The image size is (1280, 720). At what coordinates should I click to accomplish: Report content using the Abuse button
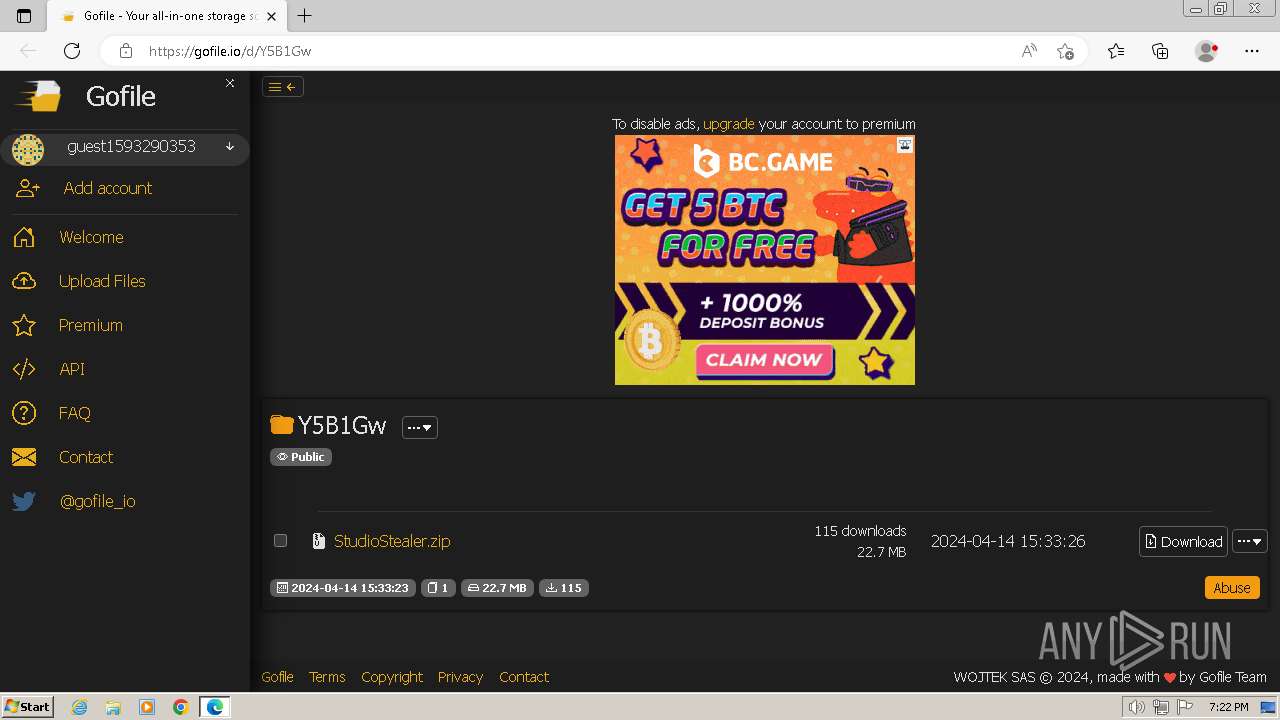click(1232, 588)
